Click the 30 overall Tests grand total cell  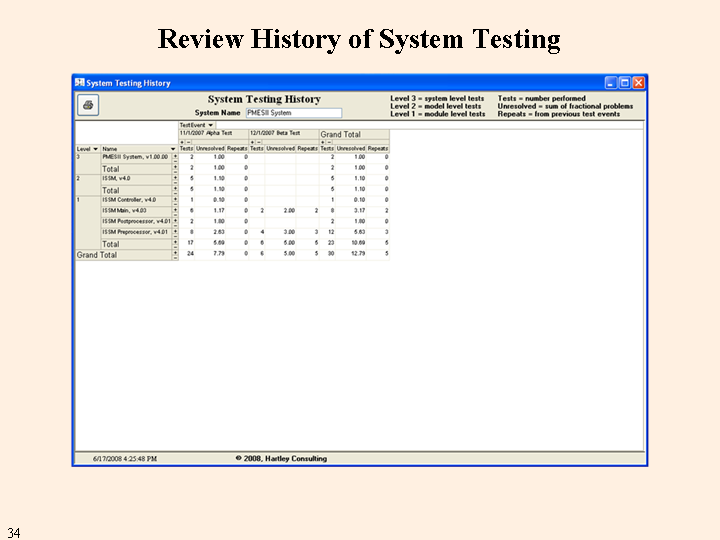[x=327, y=253]
